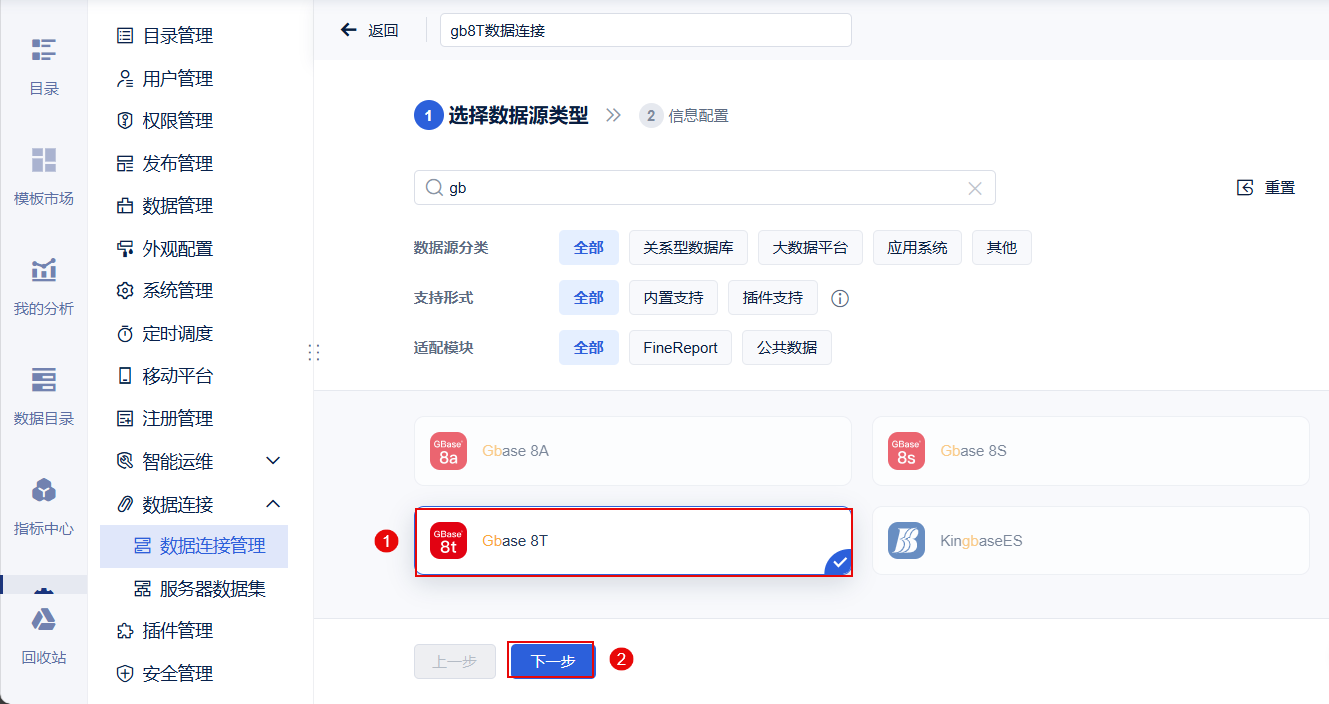Open 服务器数据集 menu item
Image resolution: width=1329 pixels, height=704 pixels.
194,589
